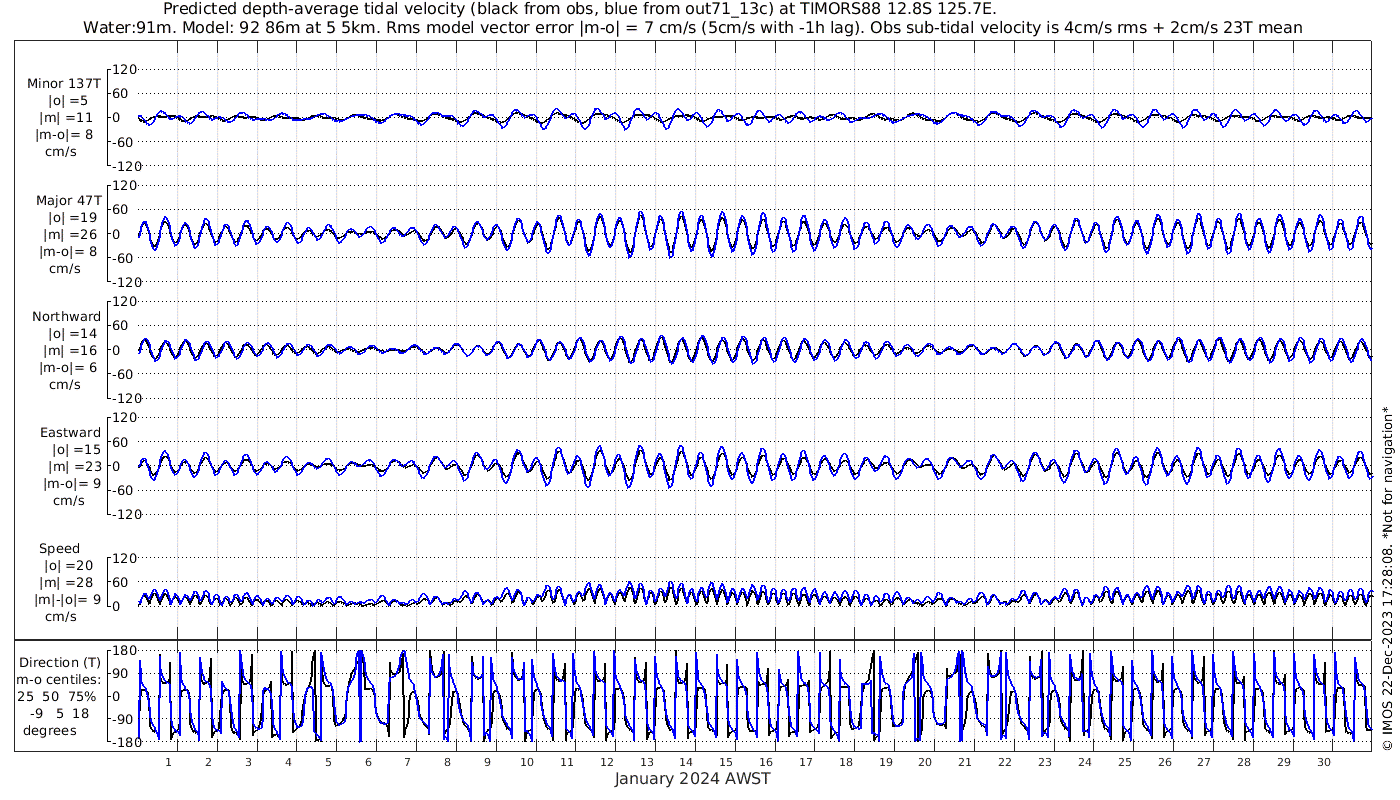
Task: Select the 'Direction (T)' panel label
Action: pyautogui.click(x=61, y=662)
